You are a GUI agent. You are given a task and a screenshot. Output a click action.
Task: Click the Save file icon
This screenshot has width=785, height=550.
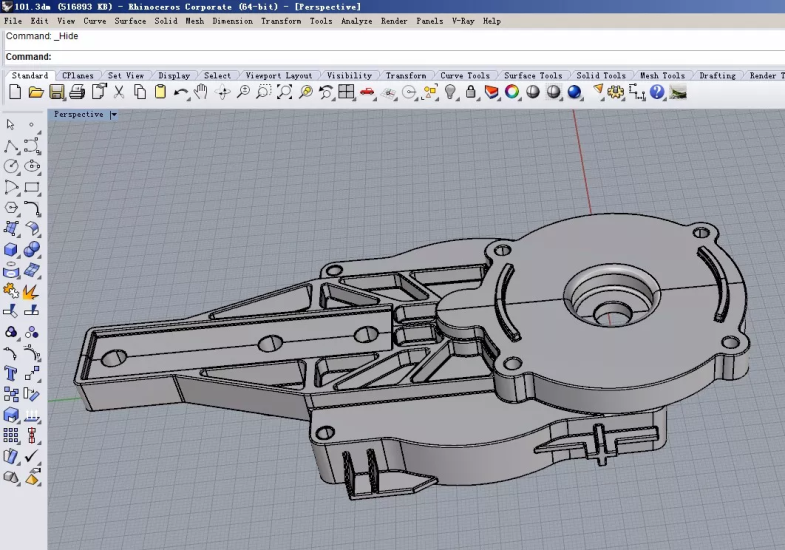coord(57,92)
